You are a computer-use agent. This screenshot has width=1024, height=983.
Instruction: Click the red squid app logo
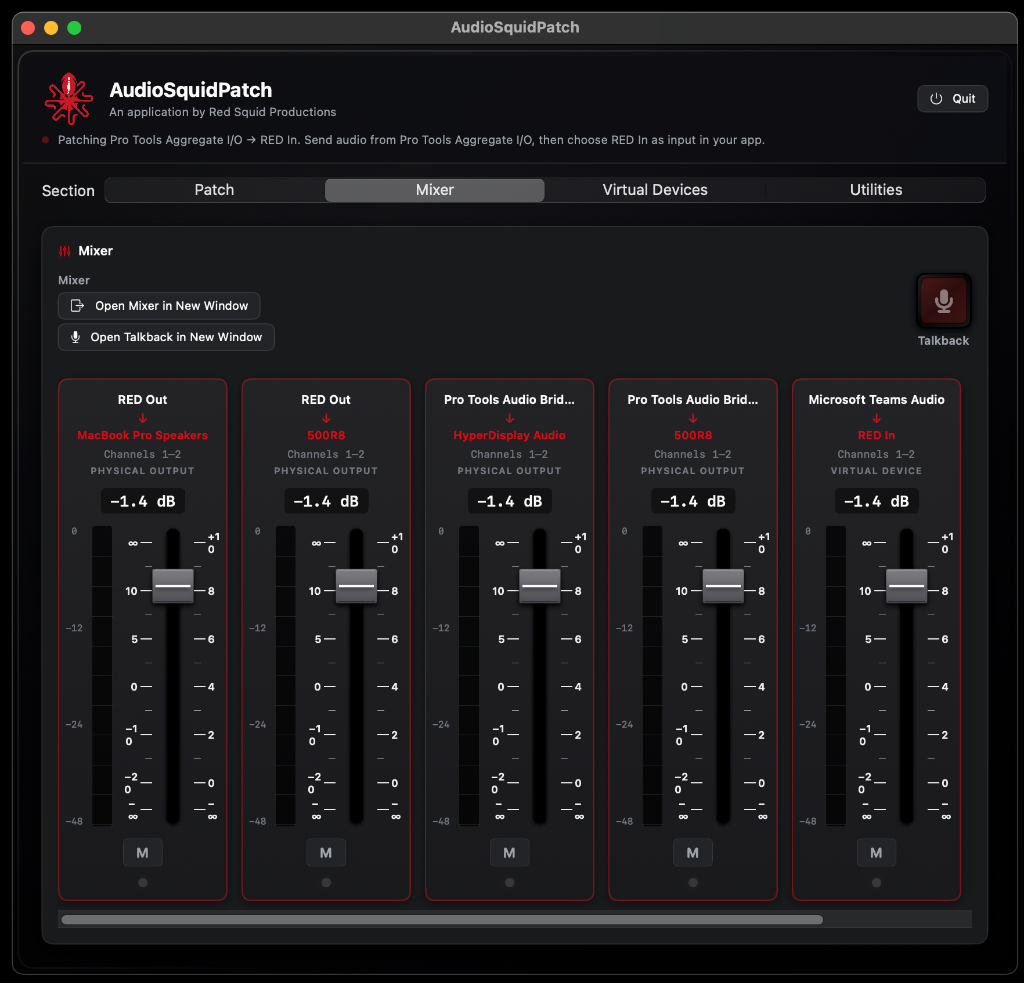[x=69, y=99]
